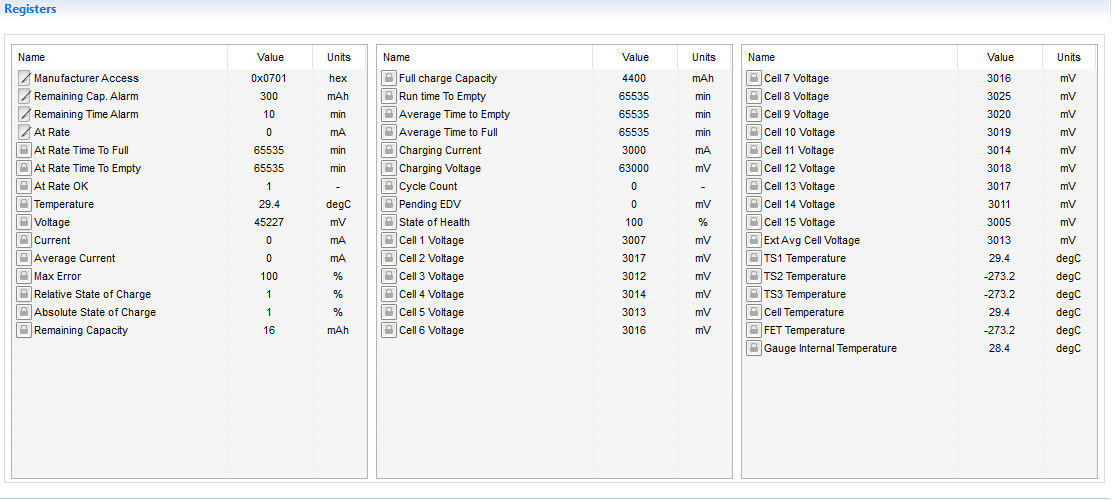Click the Registers panel title
Screen dimensions: 1114x500
coord(31,9)
